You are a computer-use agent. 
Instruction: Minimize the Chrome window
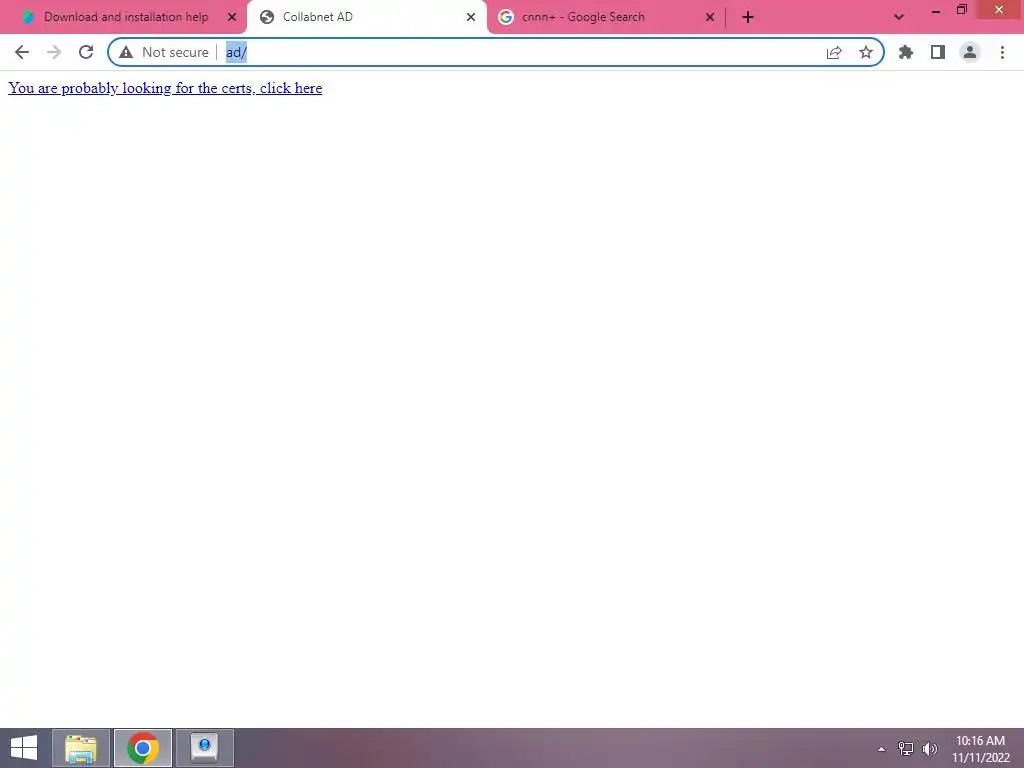tap(936, 10)
